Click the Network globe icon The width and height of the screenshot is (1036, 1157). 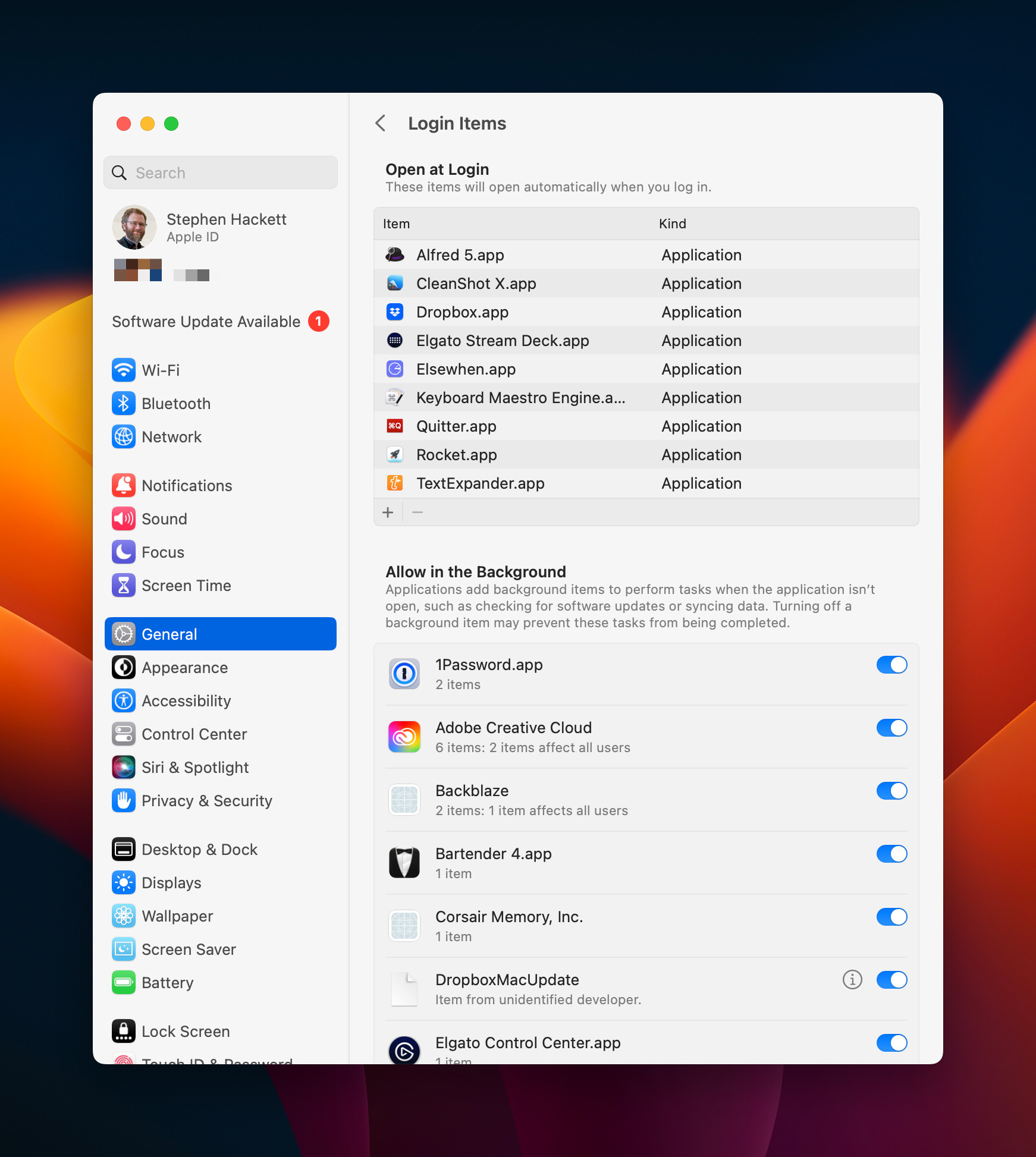124,436
